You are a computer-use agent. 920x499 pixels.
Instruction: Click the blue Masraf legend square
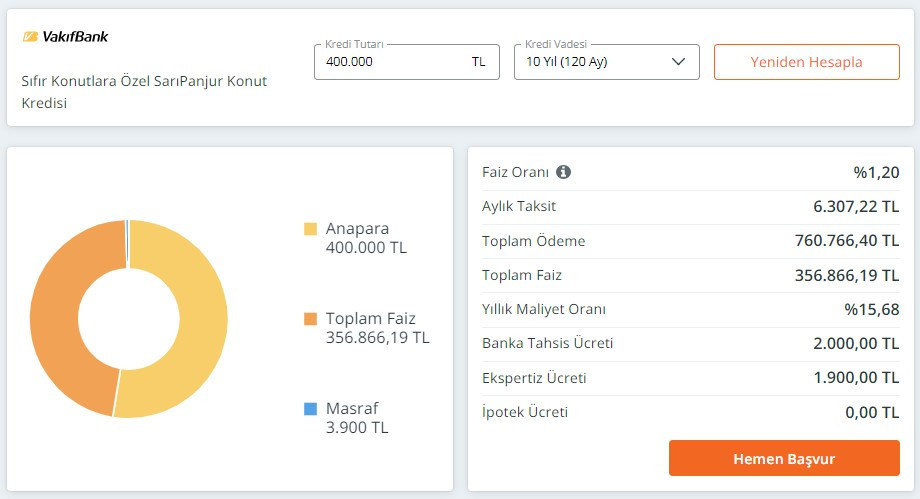[x=310, y=409]
